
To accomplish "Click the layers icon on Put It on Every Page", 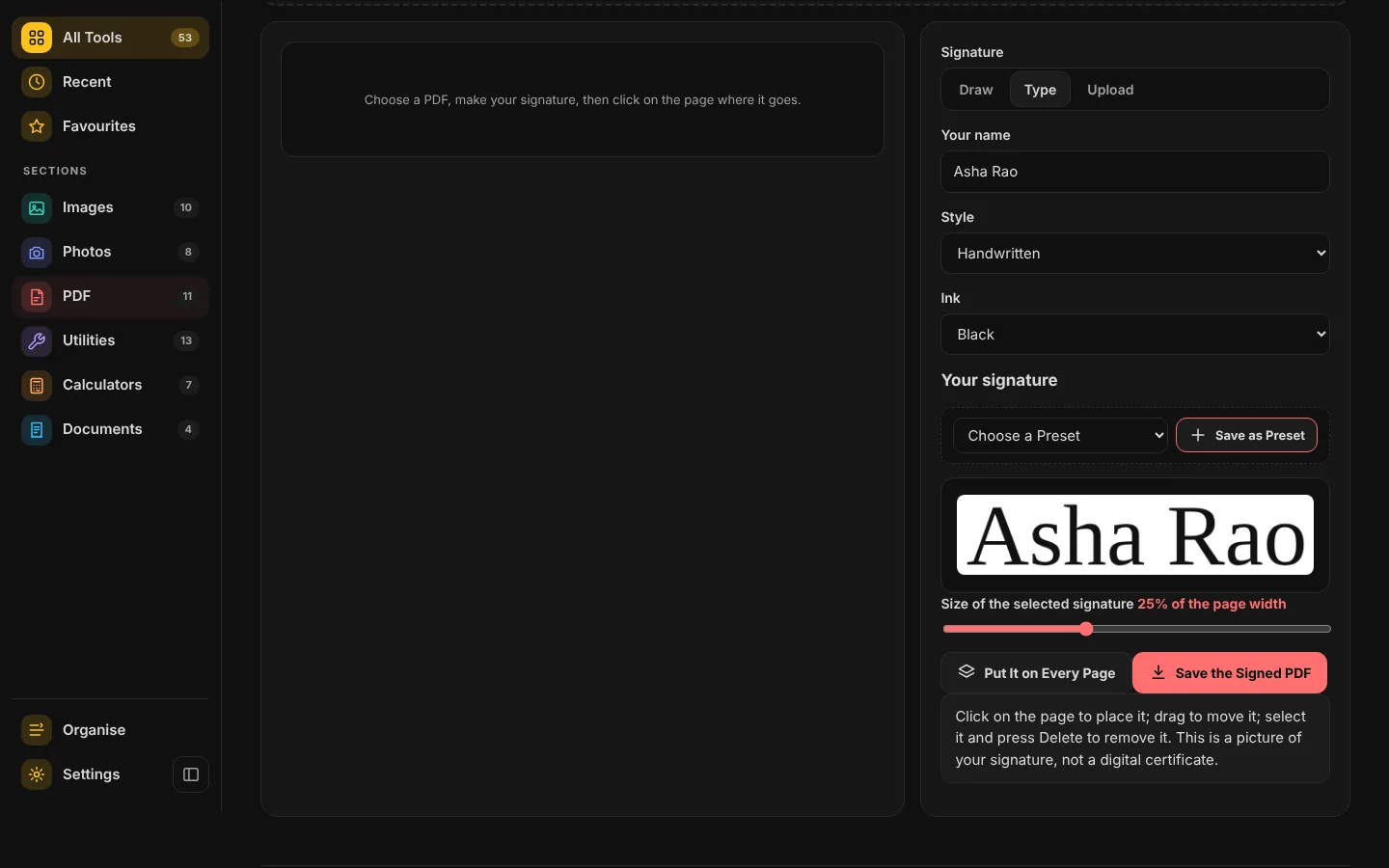I will click(x=967, y=671).
